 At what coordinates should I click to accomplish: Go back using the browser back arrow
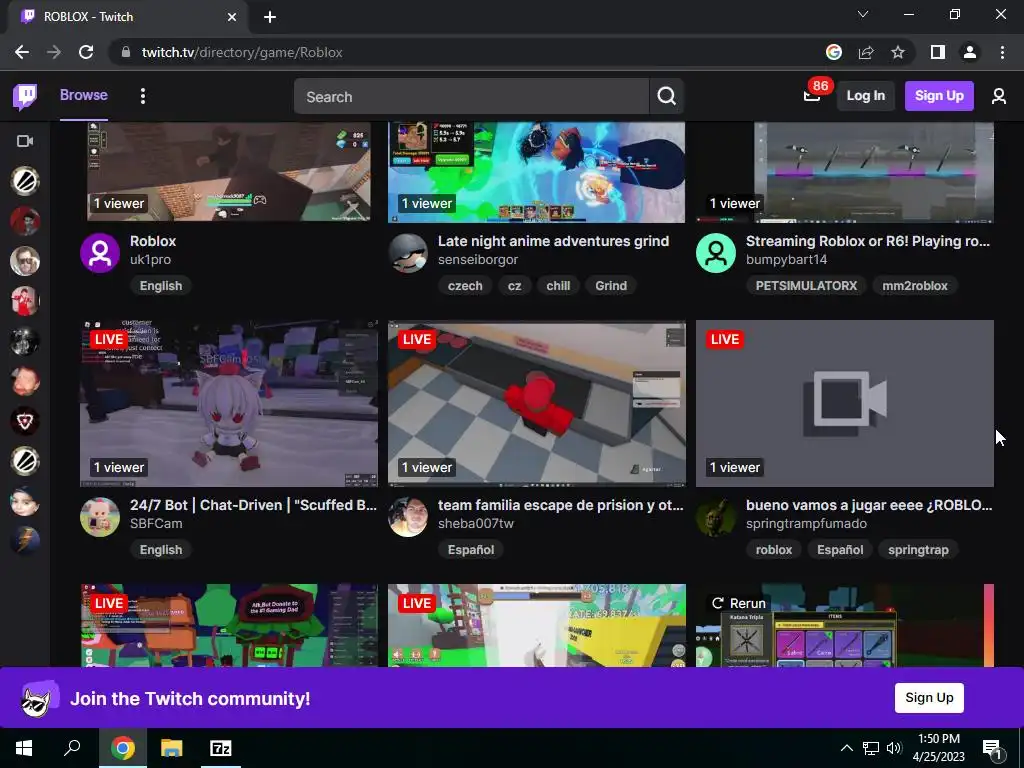22,52
